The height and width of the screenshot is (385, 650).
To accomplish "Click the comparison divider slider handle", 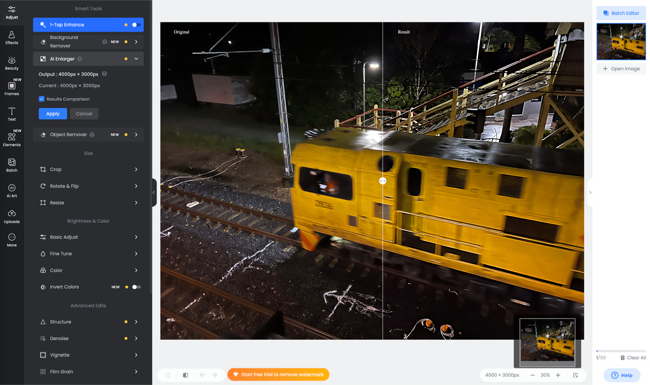I will point(383,181).
